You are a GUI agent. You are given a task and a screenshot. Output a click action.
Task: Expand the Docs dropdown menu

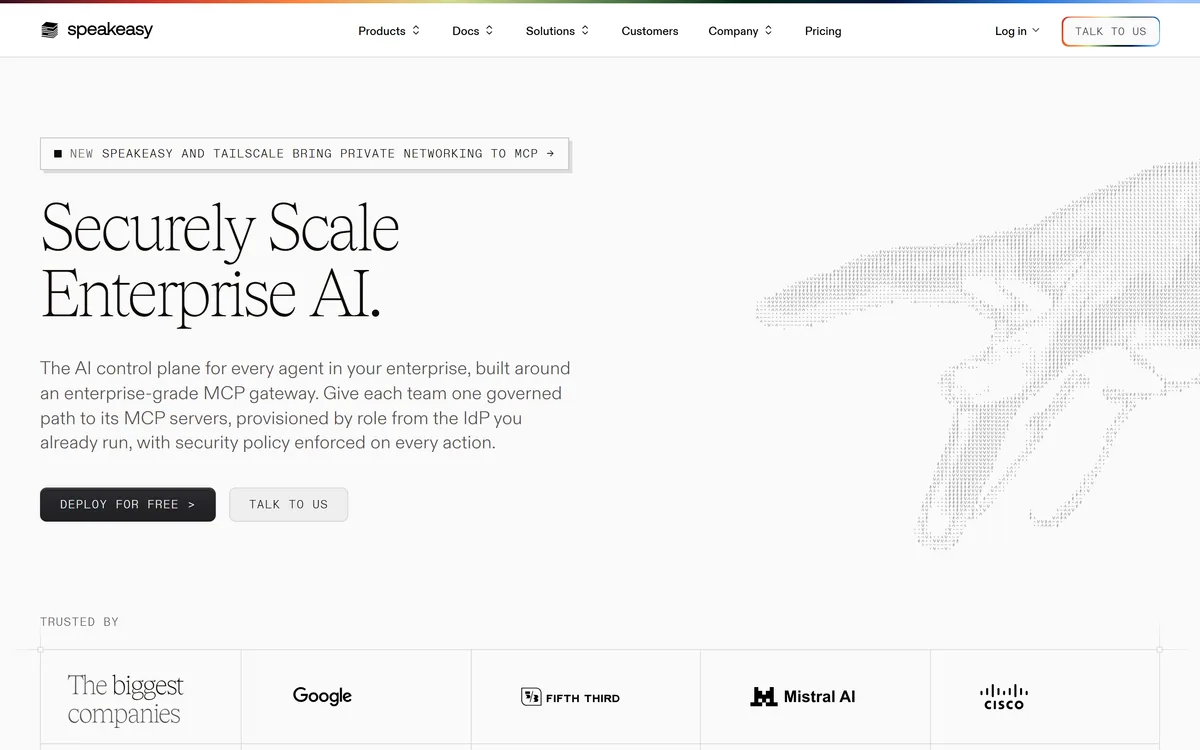pos(473,31)
